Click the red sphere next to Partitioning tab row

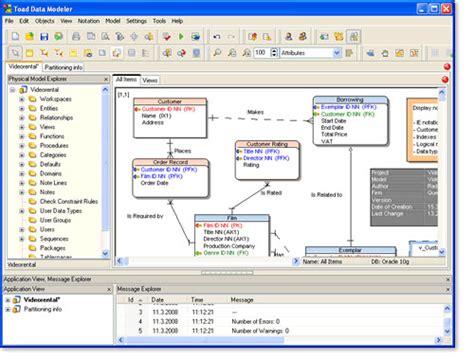coord(447,67)
